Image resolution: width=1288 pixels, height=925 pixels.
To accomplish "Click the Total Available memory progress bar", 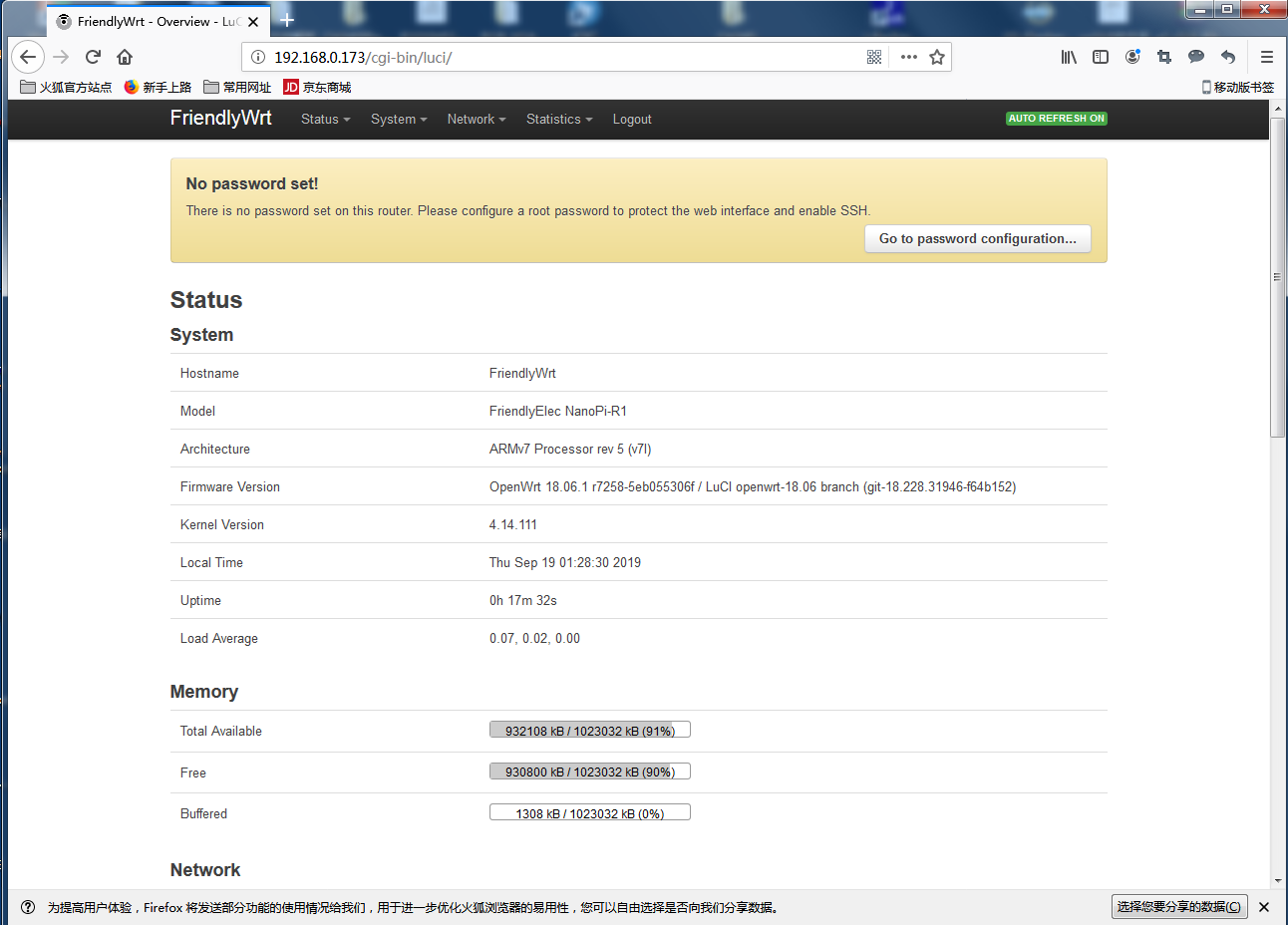I will coord(590,731).
